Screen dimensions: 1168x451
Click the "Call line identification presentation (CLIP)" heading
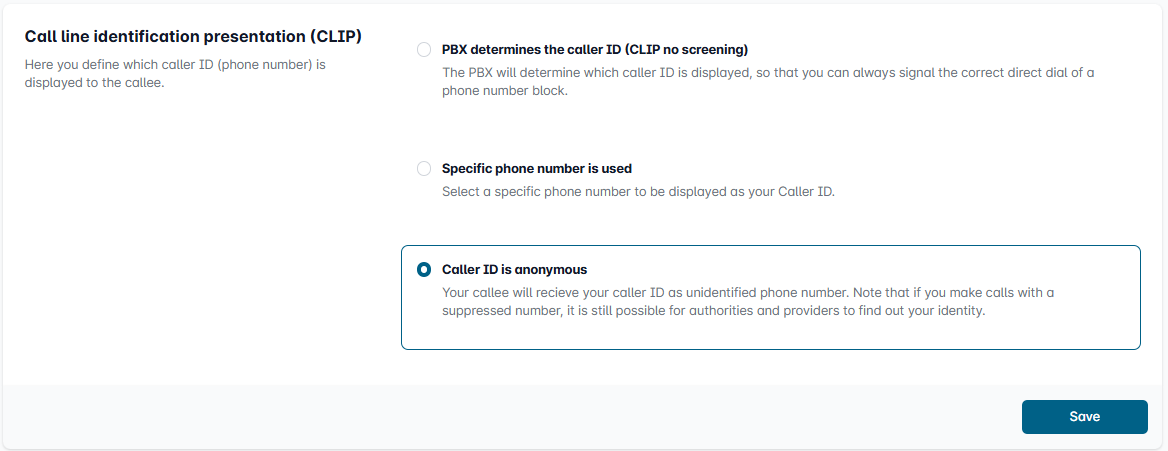pyautogui.click(x=192, y=37)
